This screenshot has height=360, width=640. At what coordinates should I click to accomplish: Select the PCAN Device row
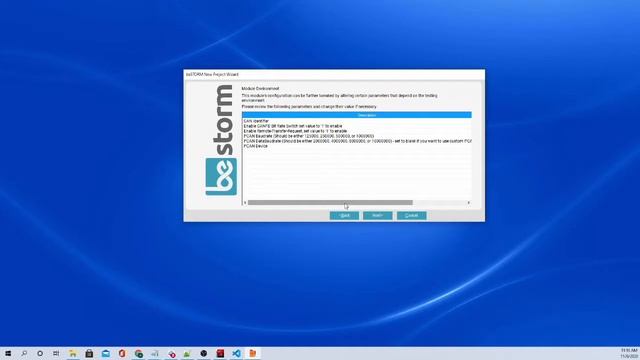point(357,146)
